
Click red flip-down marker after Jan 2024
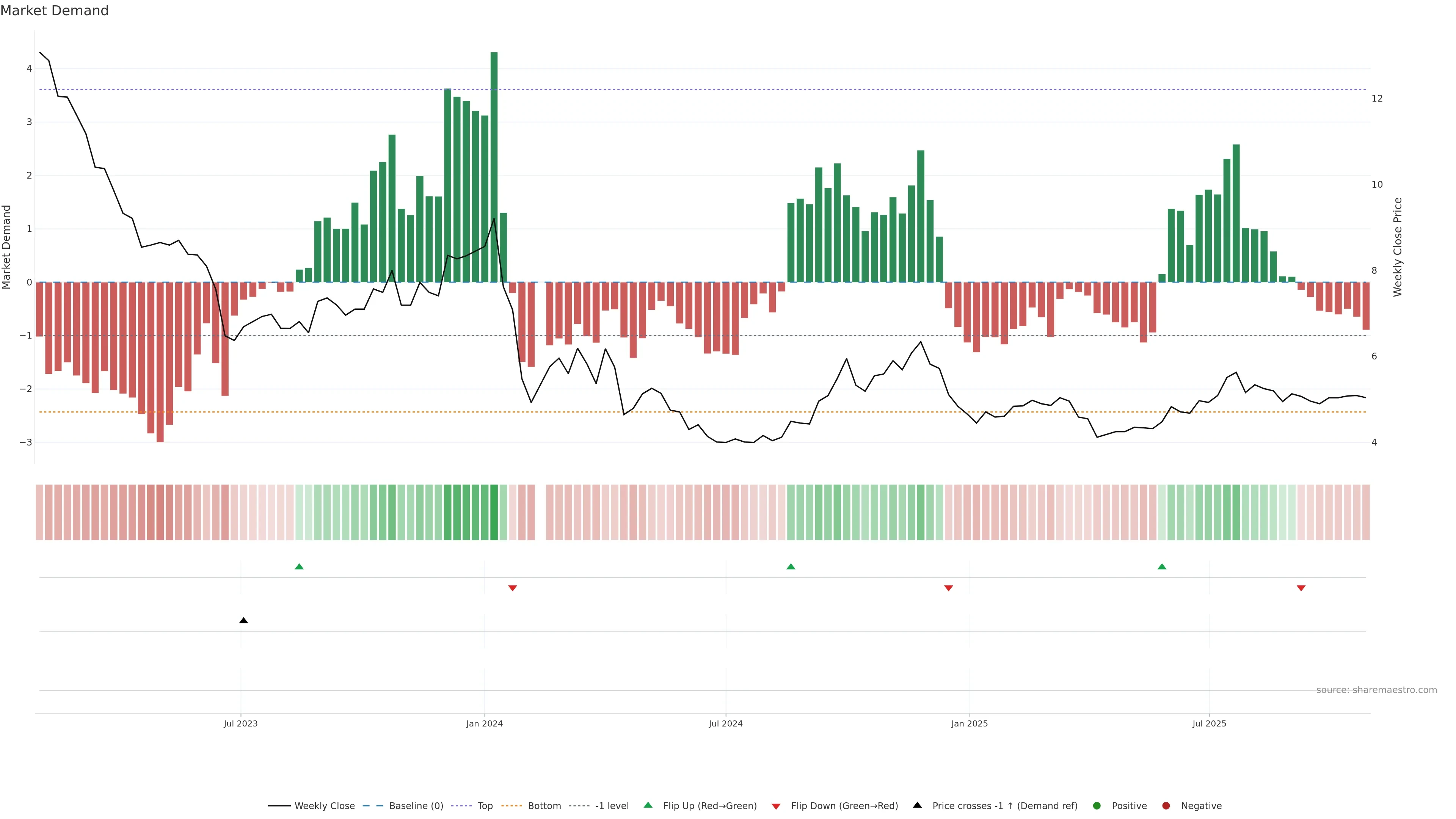[513, 588]
